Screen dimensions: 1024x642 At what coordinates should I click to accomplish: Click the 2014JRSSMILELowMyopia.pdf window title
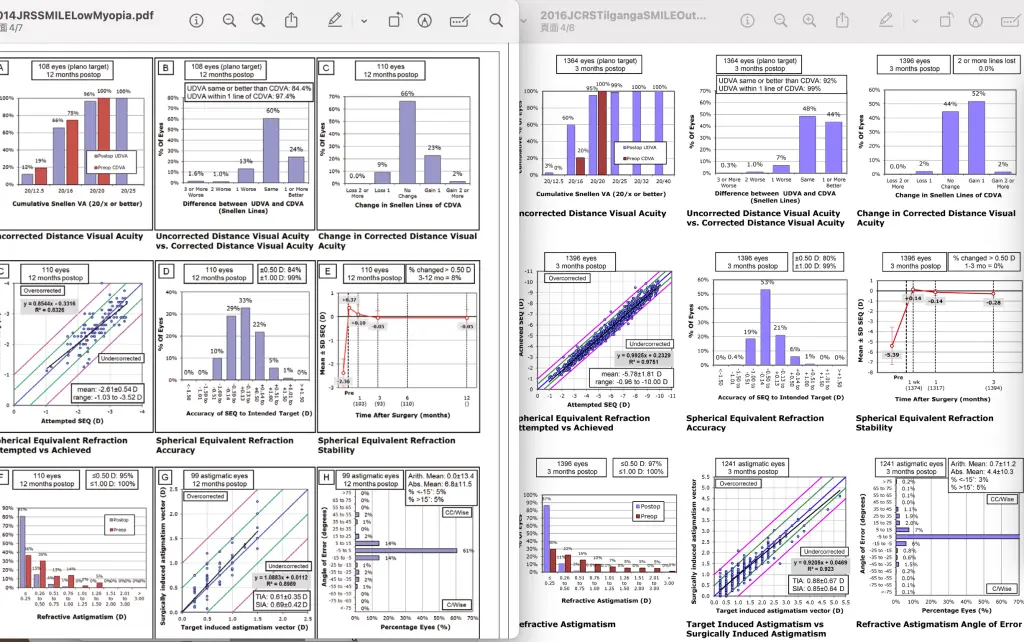point(77,15)
